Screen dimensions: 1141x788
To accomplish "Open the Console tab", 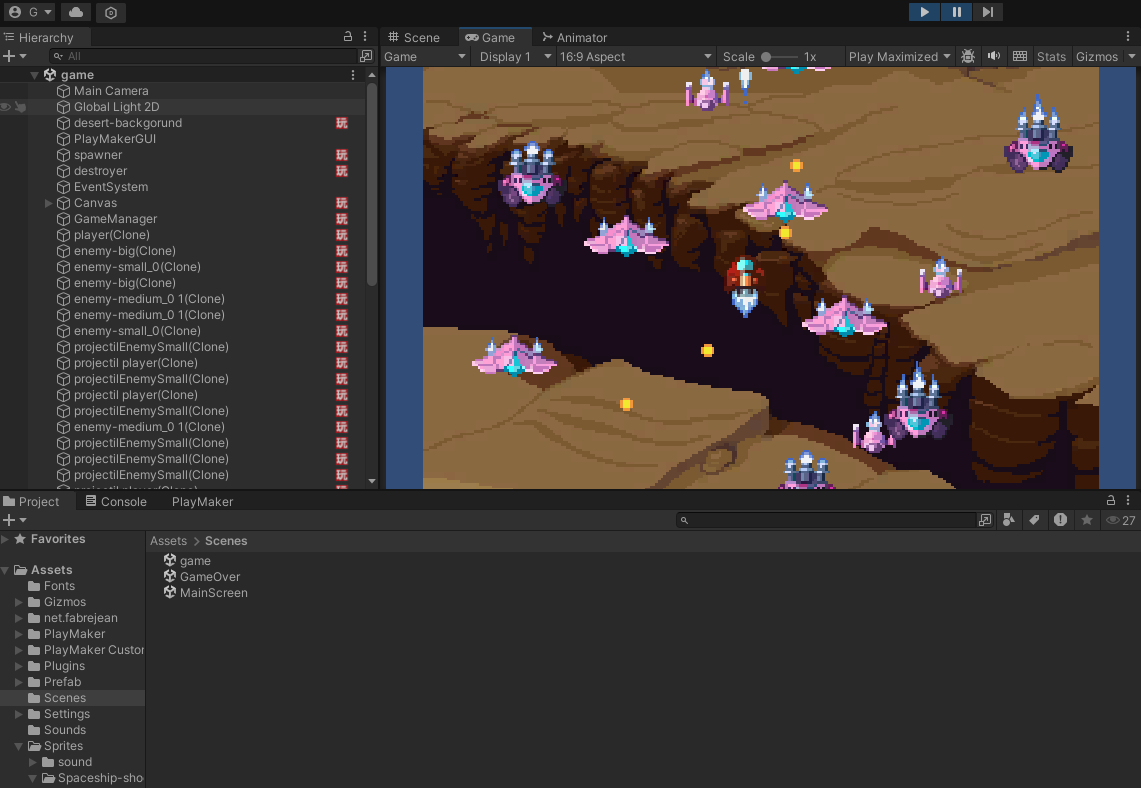I will 115,502.
